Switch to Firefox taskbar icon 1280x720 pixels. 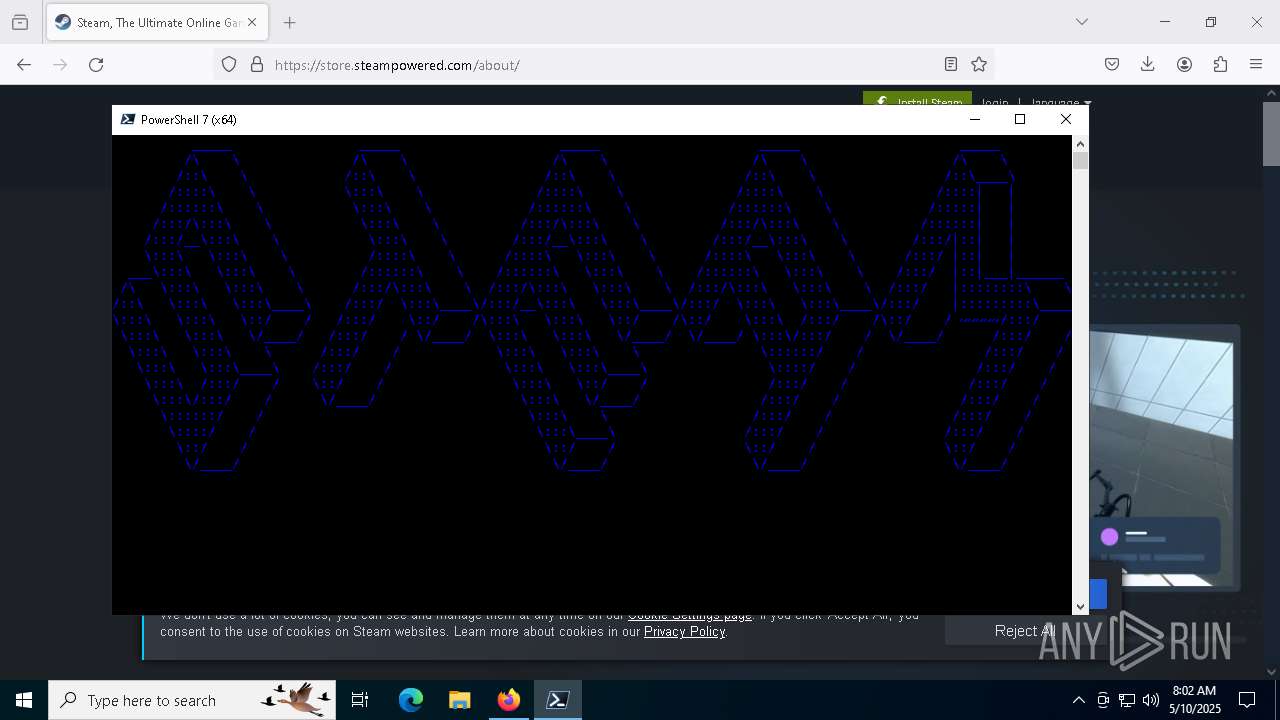[508, 700]
